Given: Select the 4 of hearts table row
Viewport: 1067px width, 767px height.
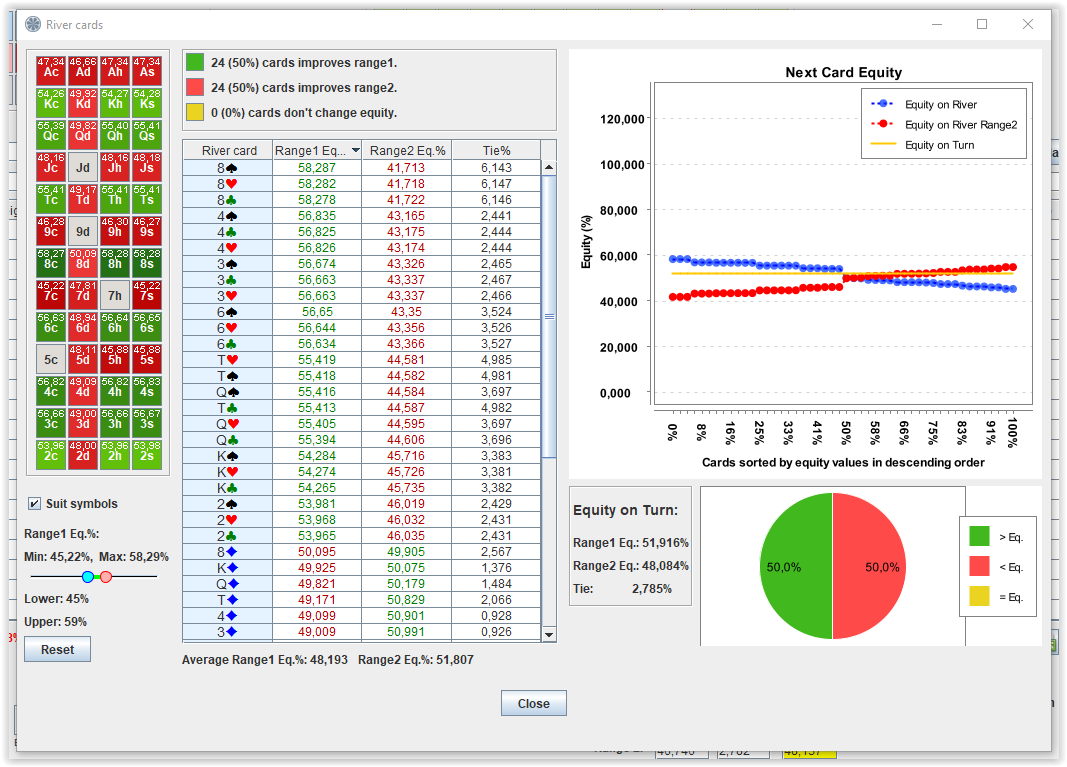Looking at the screenshot, I should click(x=362, y=248).
